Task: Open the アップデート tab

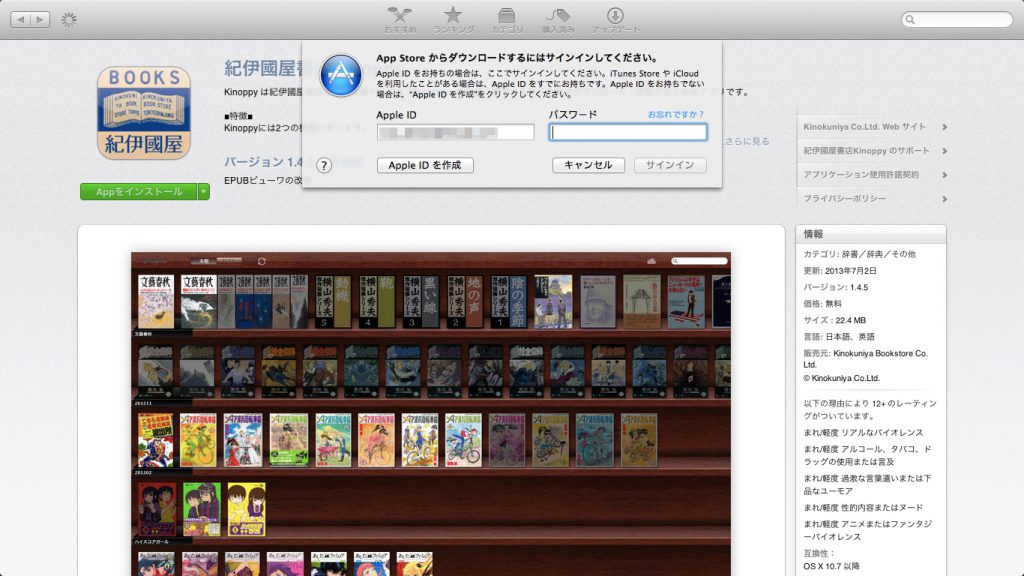Action: 615,20
